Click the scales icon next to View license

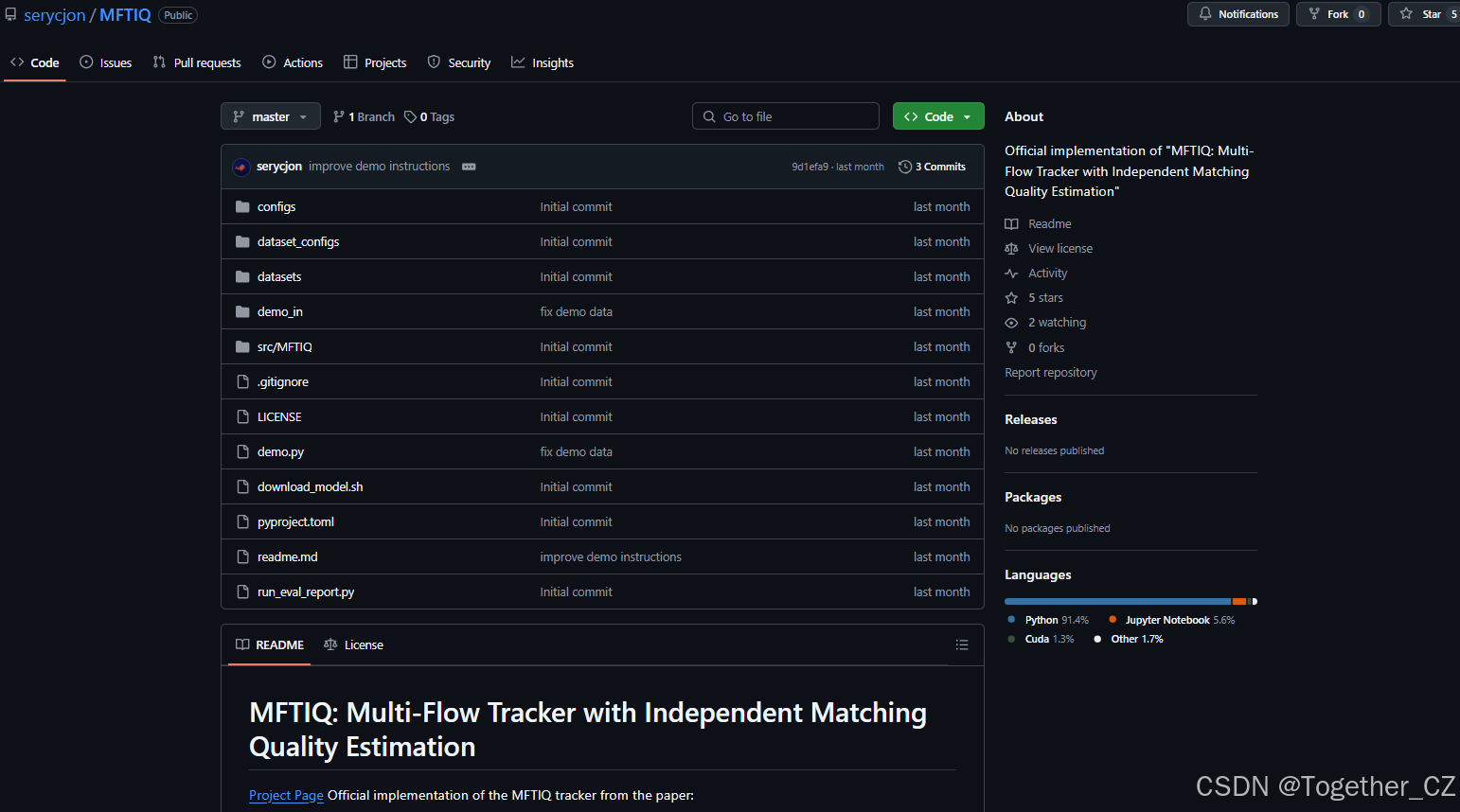pos(1011,248)
